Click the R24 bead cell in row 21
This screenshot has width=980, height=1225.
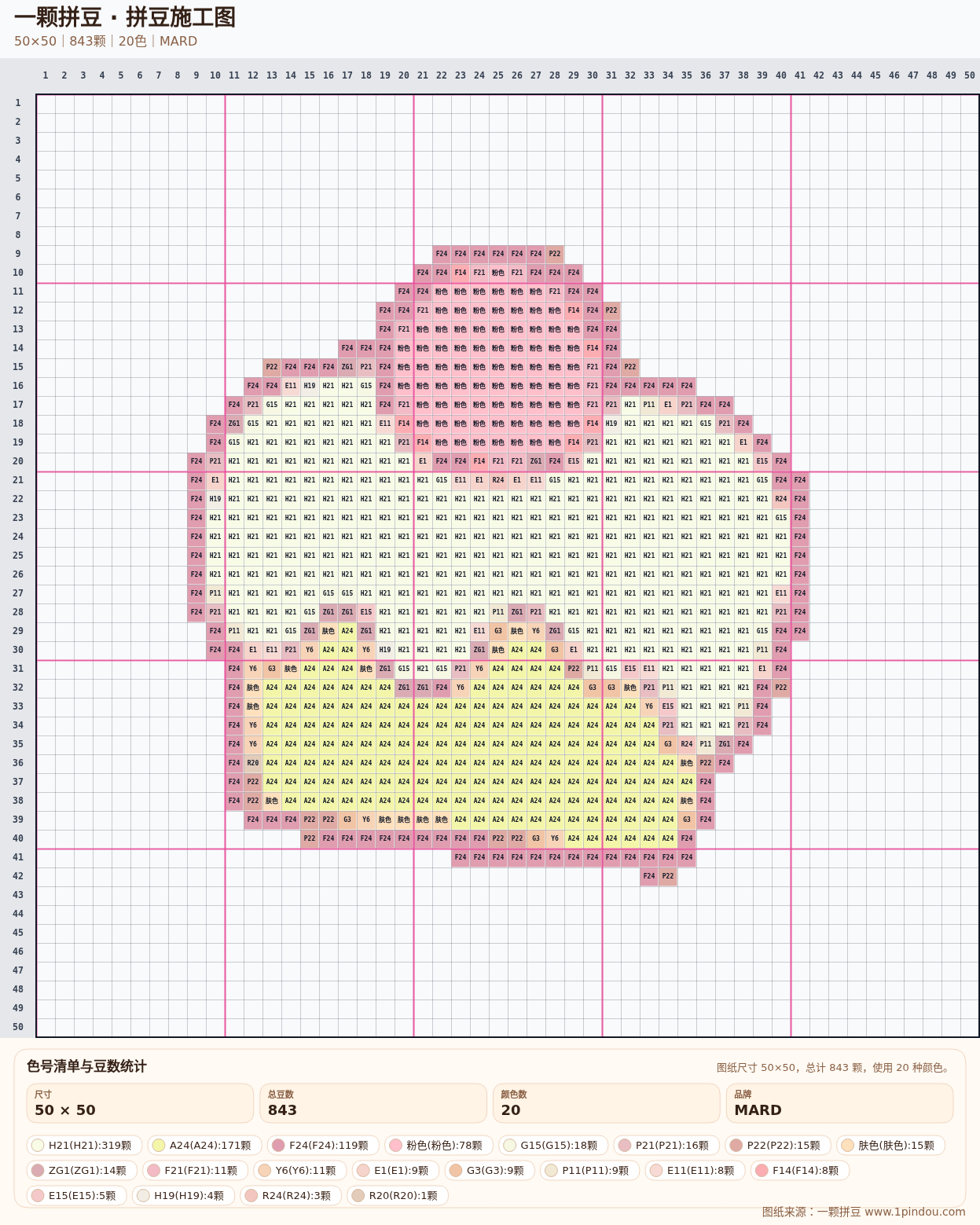coord(498,480)
